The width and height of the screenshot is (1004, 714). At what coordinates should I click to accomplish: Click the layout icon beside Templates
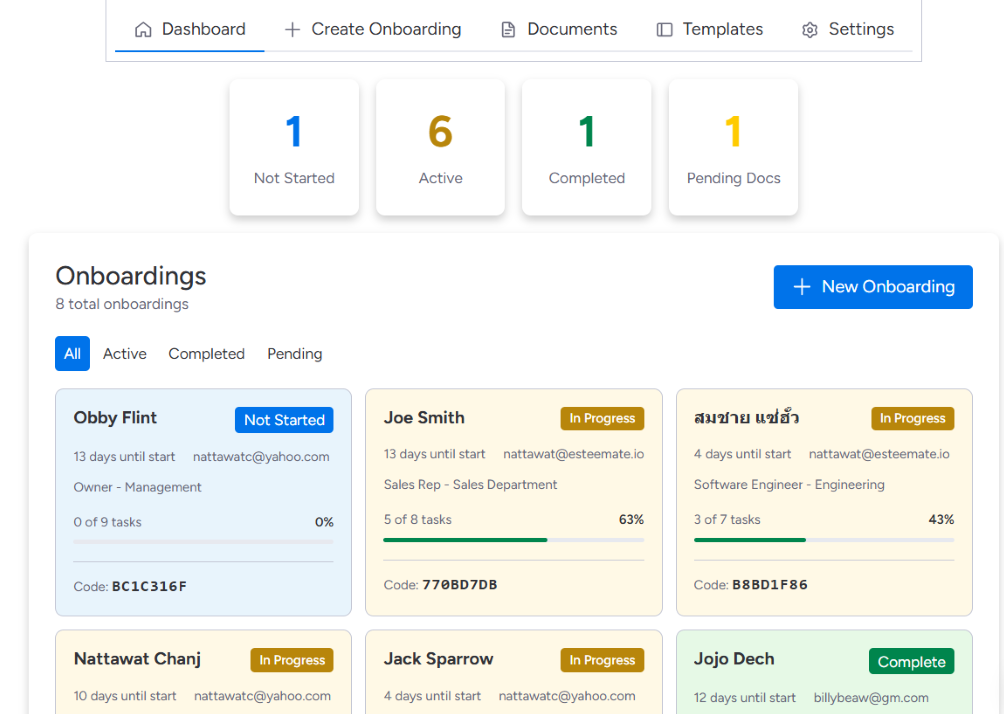click(664, 30)
